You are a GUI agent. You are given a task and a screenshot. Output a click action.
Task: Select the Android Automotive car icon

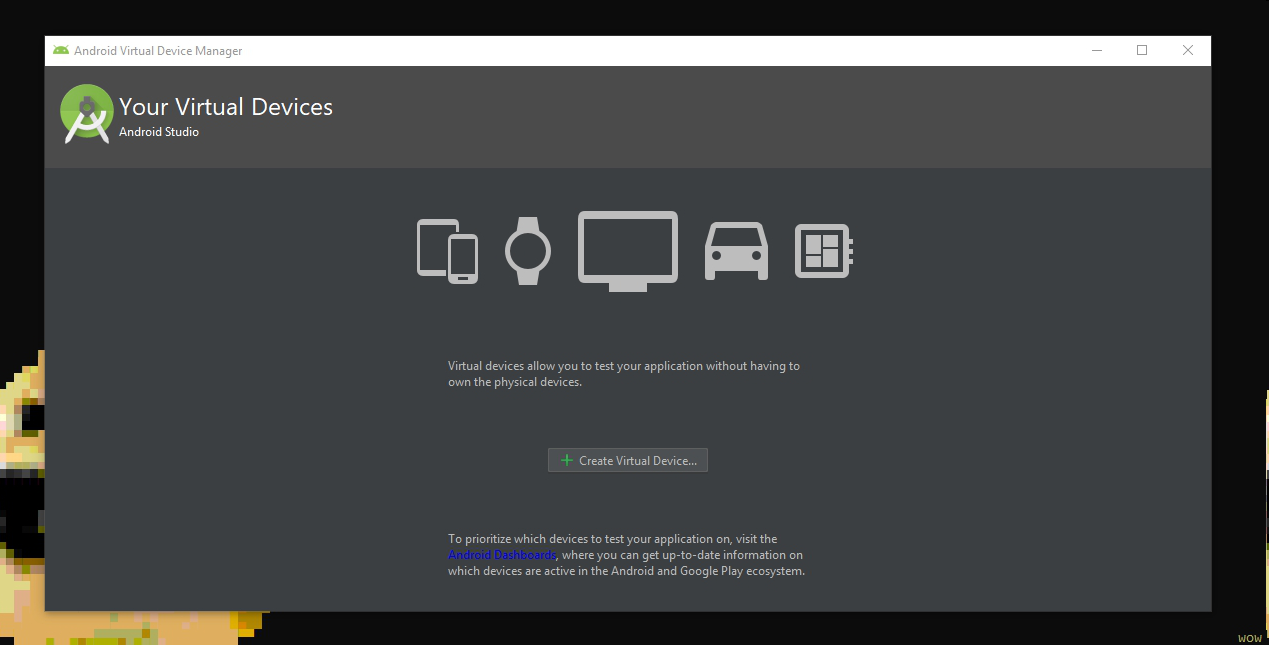(x=736, y=250)
